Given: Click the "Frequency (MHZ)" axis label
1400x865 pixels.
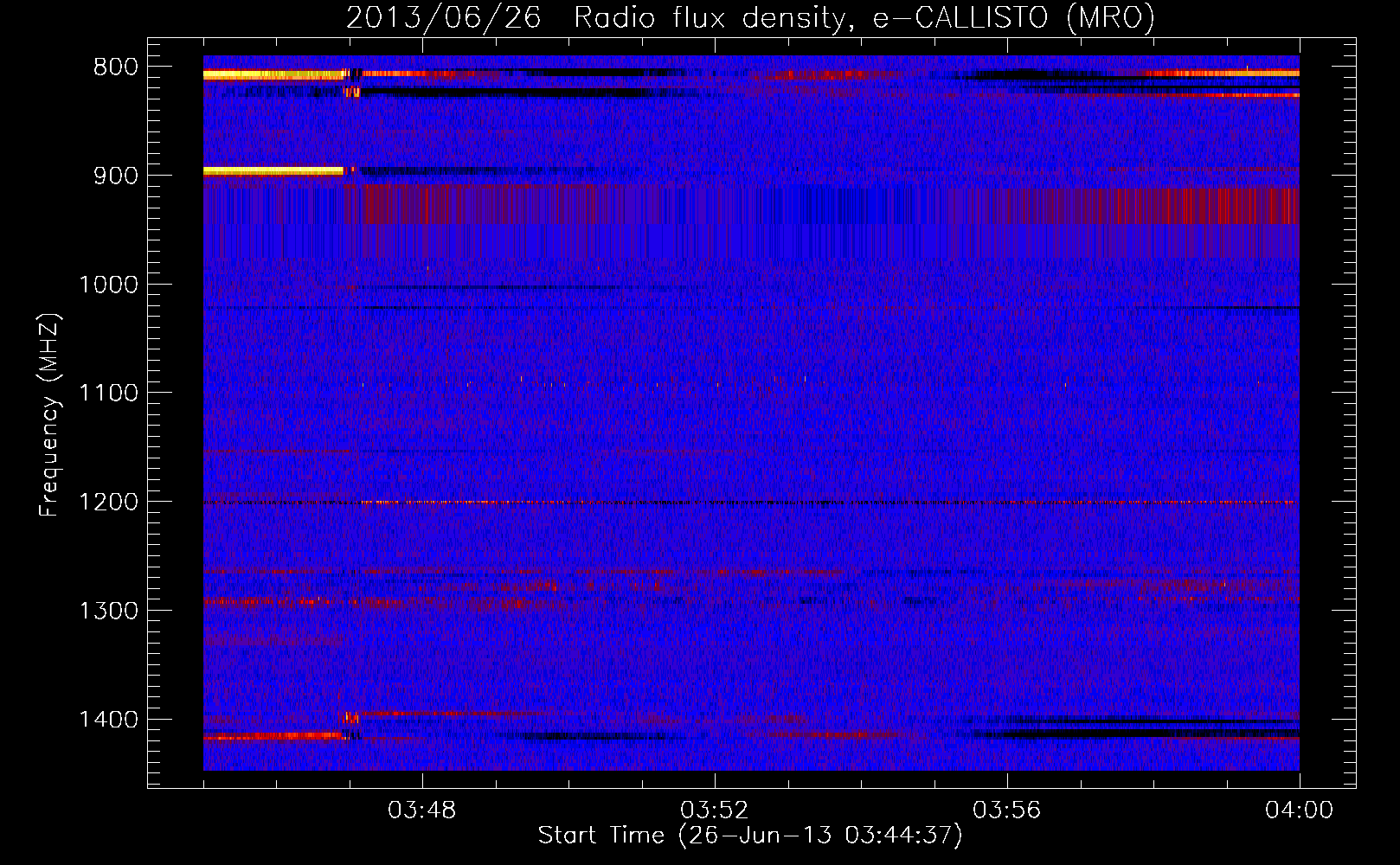Looking at the screenshot, I should click(x=49, y=415).
